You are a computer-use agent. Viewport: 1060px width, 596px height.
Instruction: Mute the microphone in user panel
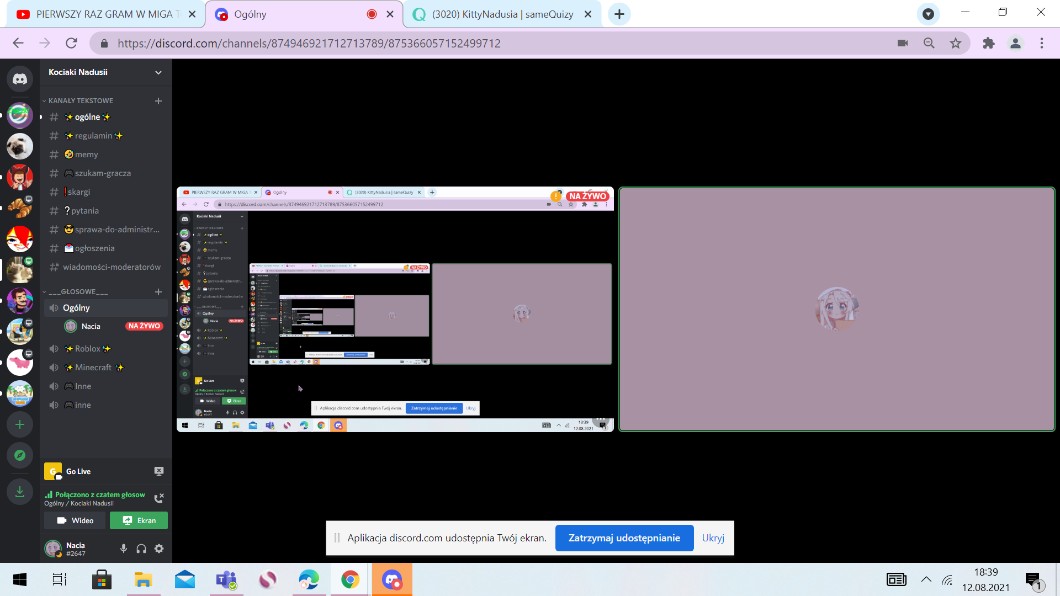[124, 548]
